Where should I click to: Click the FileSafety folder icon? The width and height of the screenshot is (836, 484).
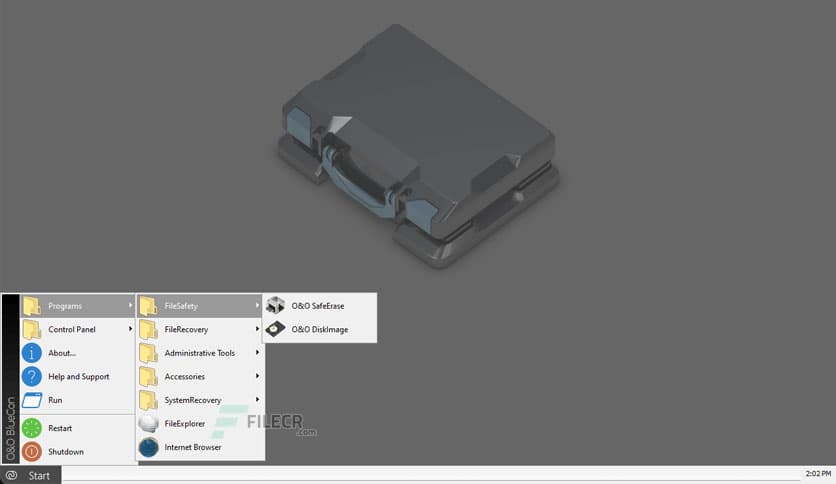pyautogui.click(x=148, y=306)
